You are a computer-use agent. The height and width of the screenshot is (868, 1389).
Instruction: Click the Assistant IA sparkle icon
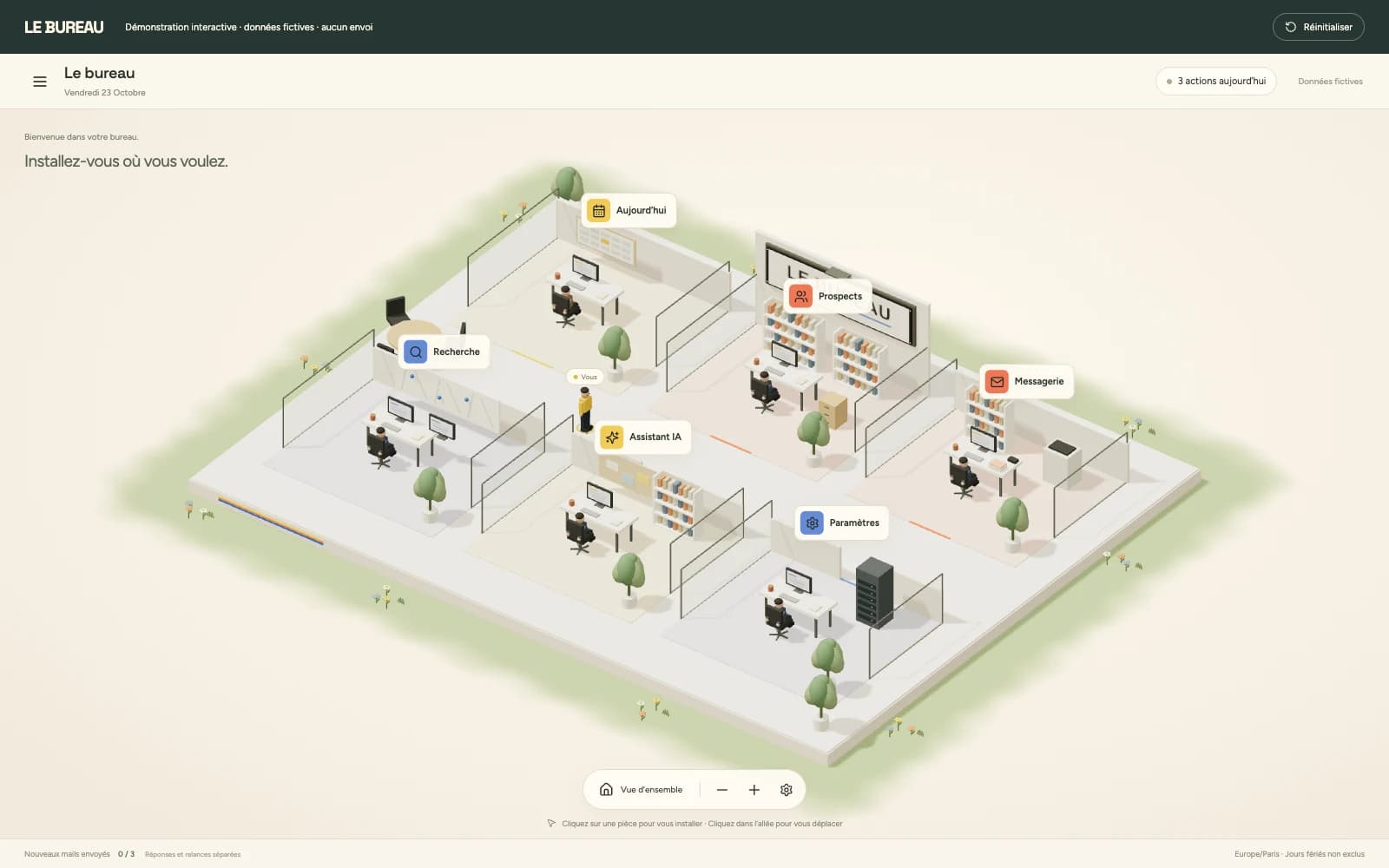612,437
